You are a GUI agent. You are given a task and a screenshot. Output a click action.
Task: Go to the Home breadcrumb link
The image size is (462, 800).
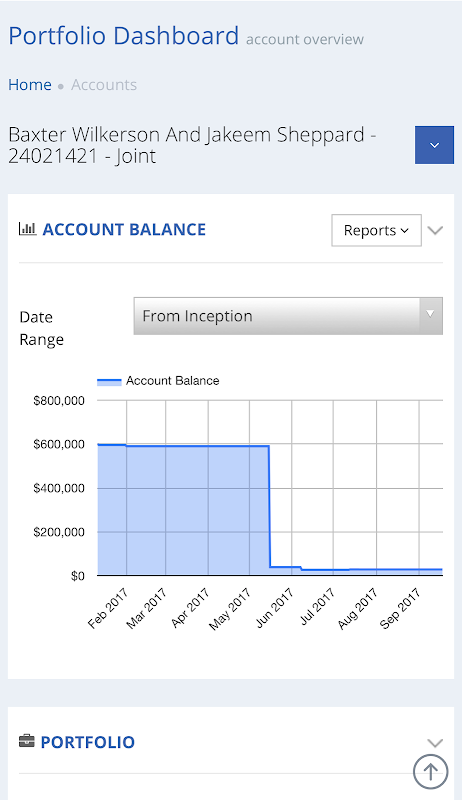pyautogui.click(x=30, y=84)
